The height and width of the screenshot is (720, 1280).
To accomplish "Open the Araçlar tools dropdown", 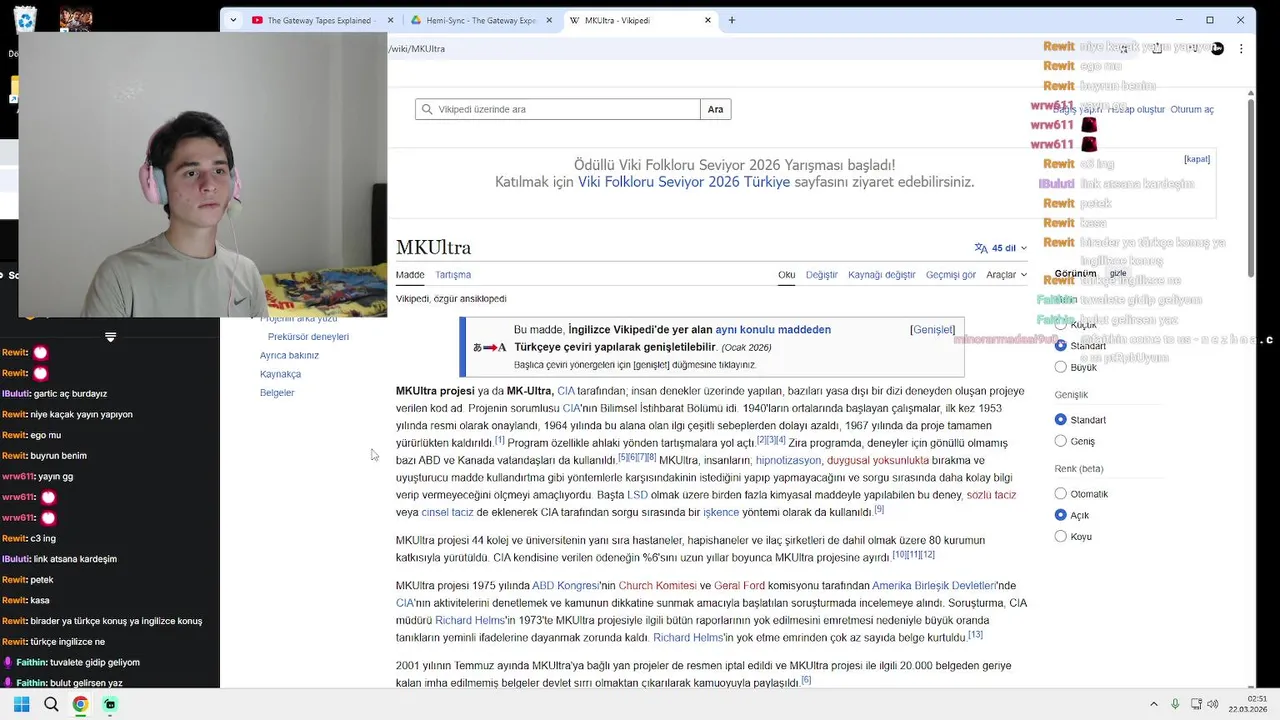I will pyautogui.click(x=1006, y=275).
